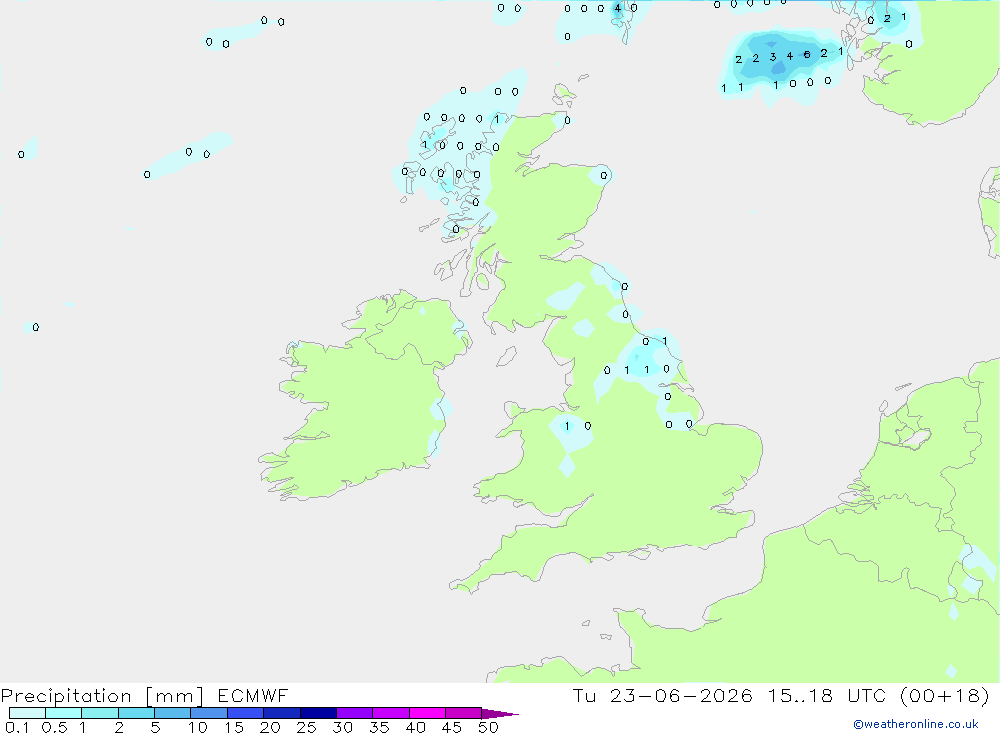Click the "0.1" legend scale label
This screenshot has width=1000, height=733.
point(17,727)
